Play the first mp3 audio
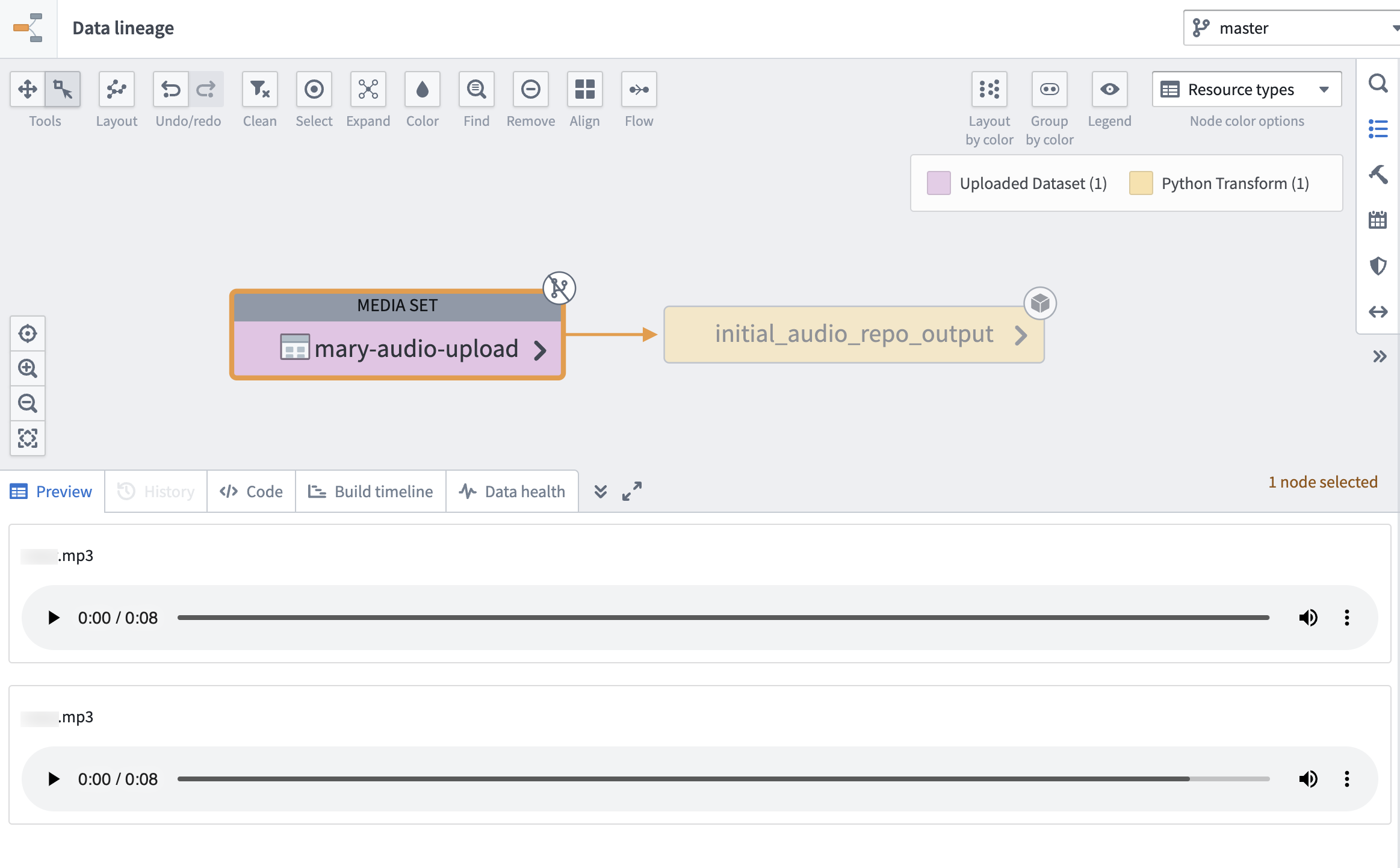1400x868 pixels. [x=54, y=618]
